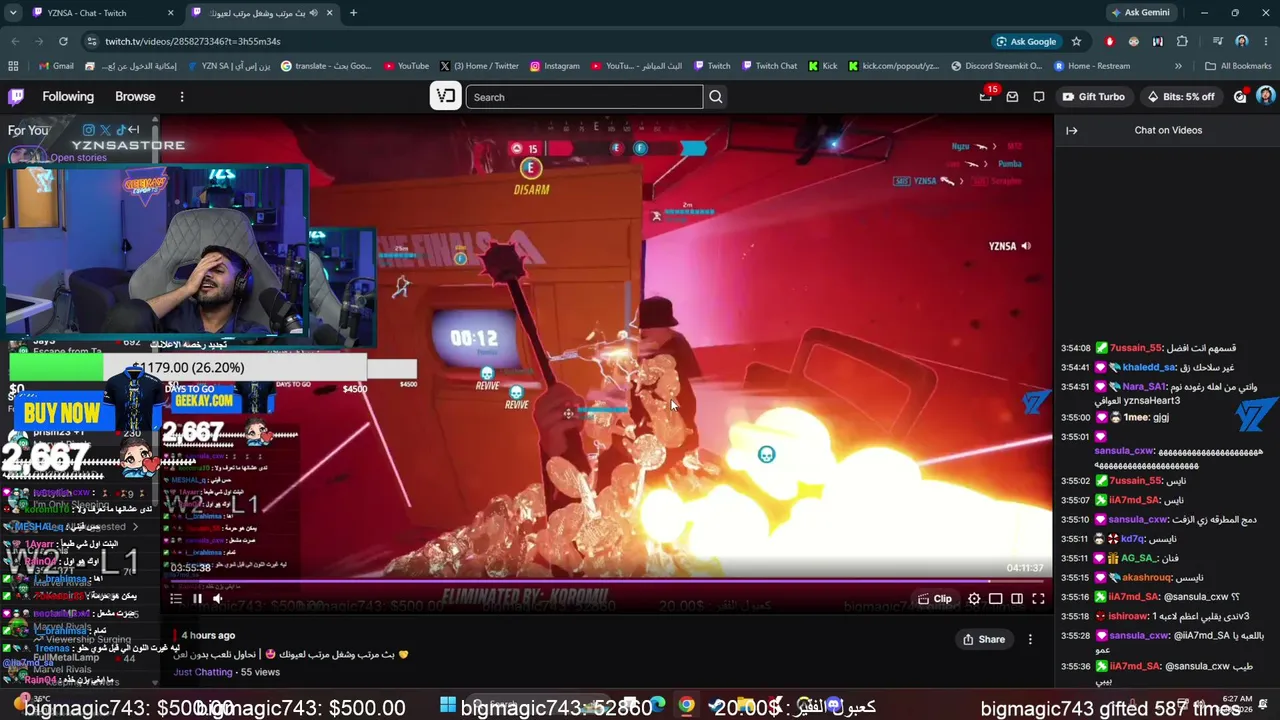Click the Ask Google button in address bar
1280x720 pixels.
point(1026,41)
